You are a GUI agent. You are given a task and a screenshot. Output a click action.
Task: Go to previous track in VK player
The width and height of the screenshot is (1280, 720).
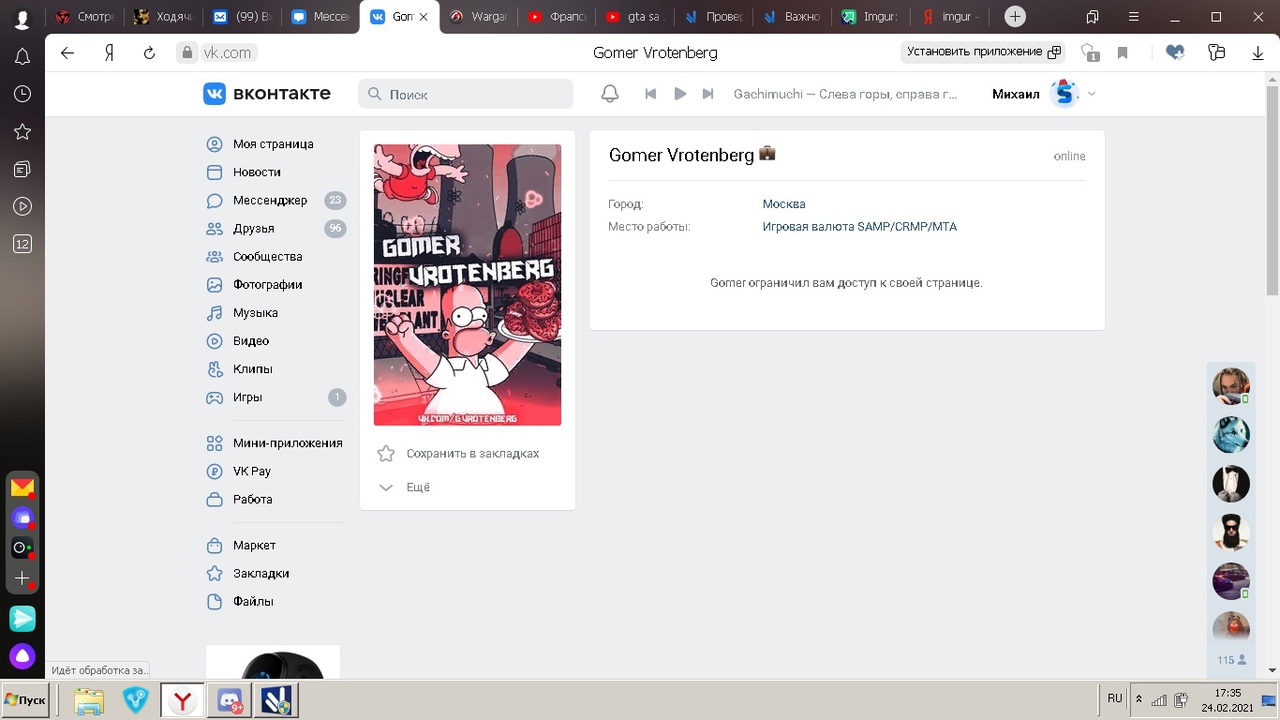650,94
